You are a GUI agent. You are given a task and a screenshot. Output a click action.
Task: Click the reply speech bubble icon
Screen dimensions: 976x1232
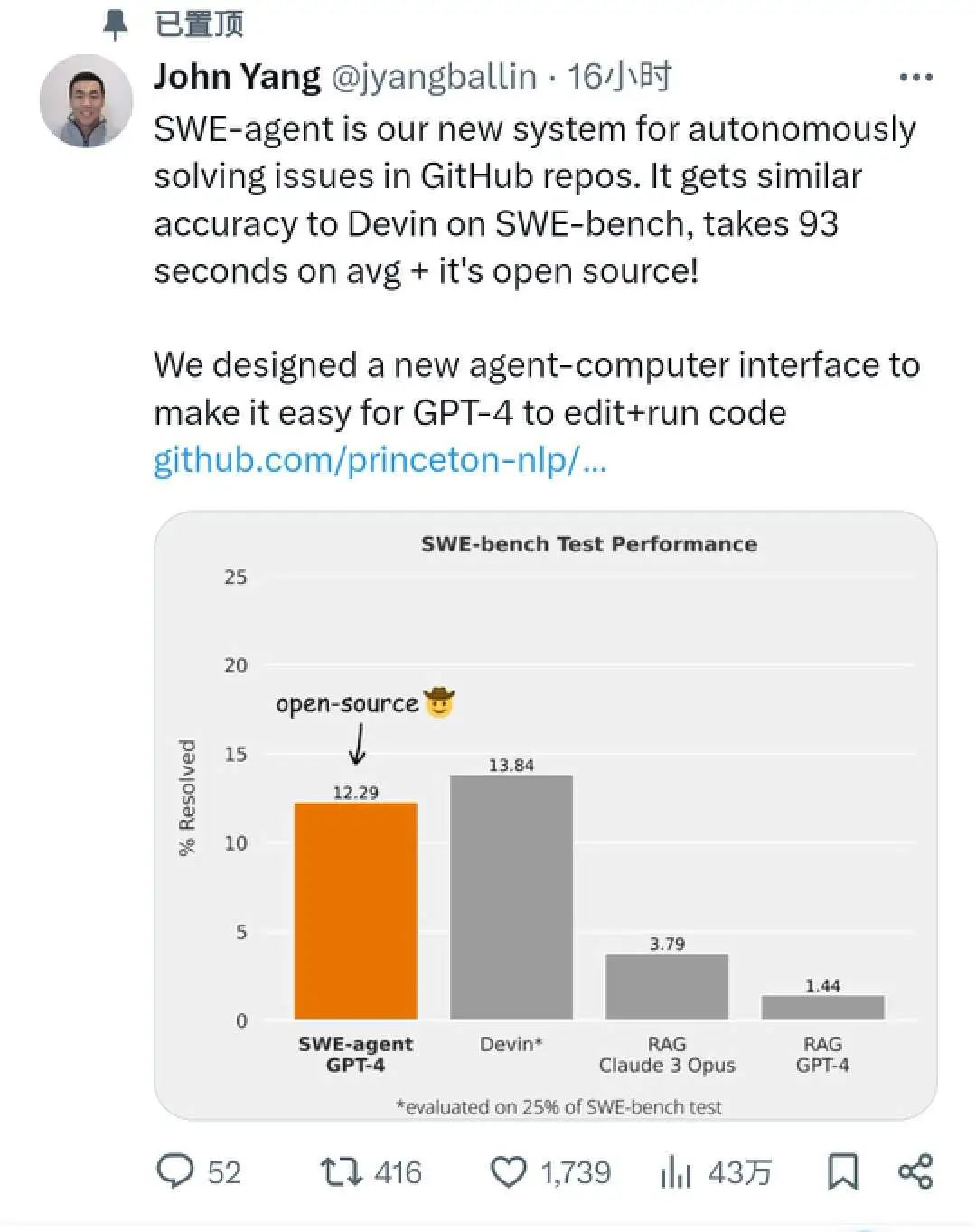coord(175,1171)
